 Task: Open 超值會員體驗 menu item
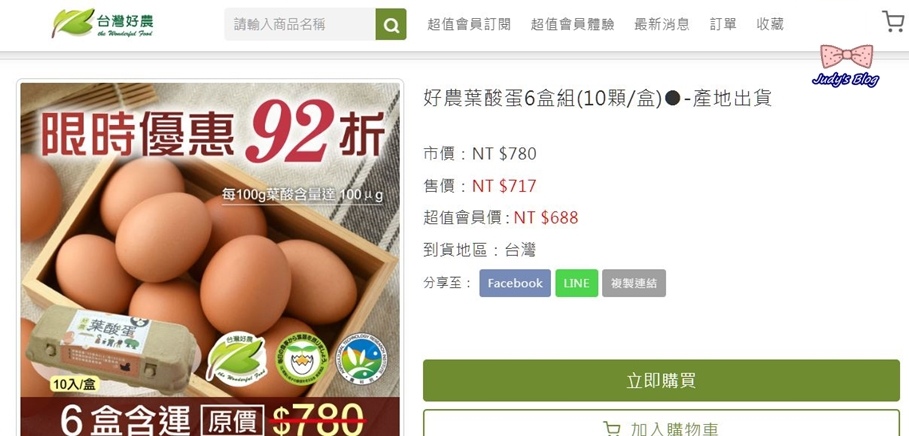pos(573,24)
